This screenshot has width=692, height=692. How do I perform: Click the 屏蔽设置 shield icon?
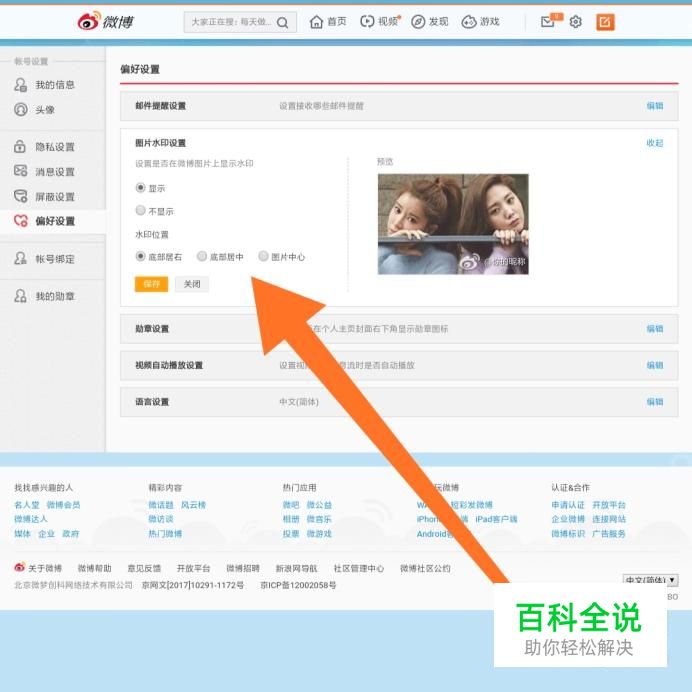pos(20,196)
